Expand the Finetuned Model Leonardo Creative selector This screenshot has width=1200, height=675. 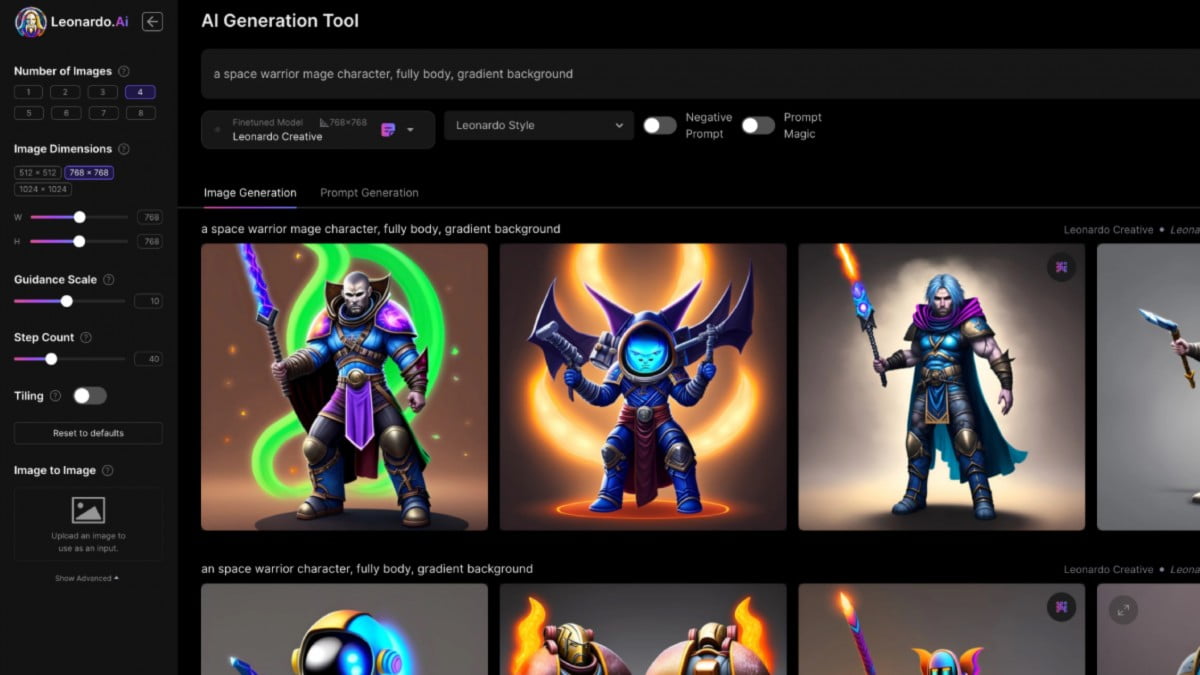410,129
